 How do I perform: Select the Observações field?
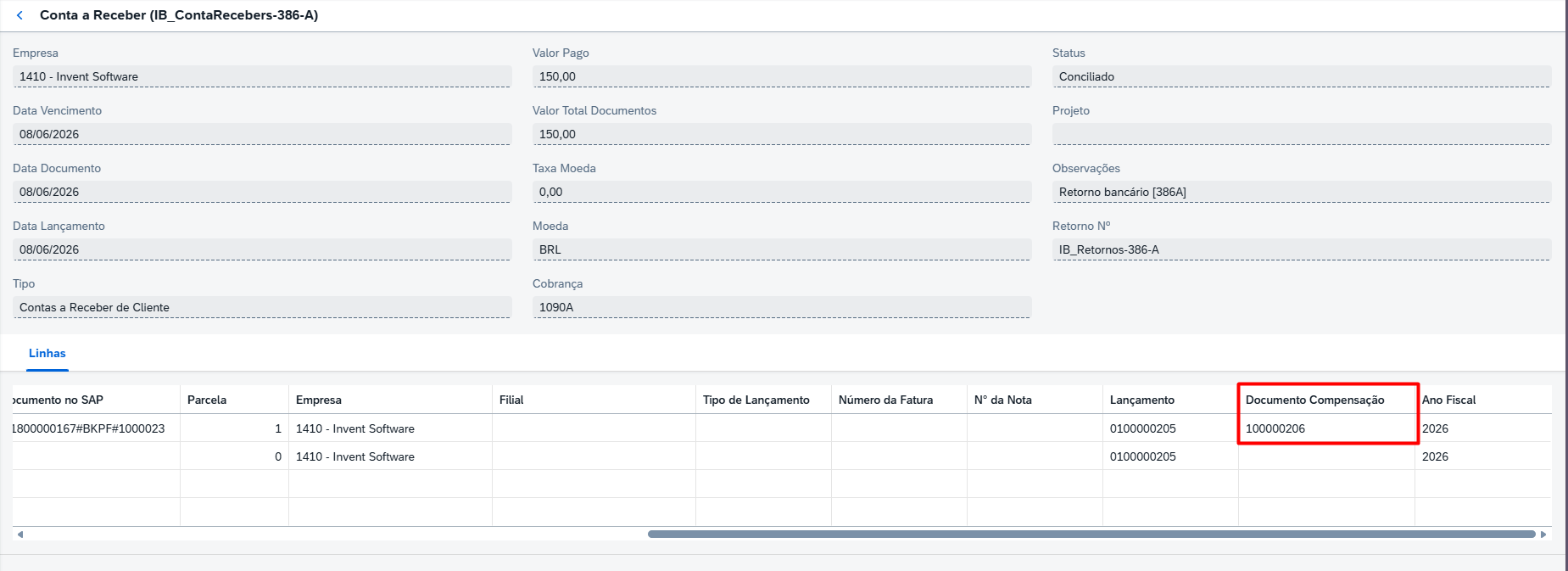[x=1302, y=192]
